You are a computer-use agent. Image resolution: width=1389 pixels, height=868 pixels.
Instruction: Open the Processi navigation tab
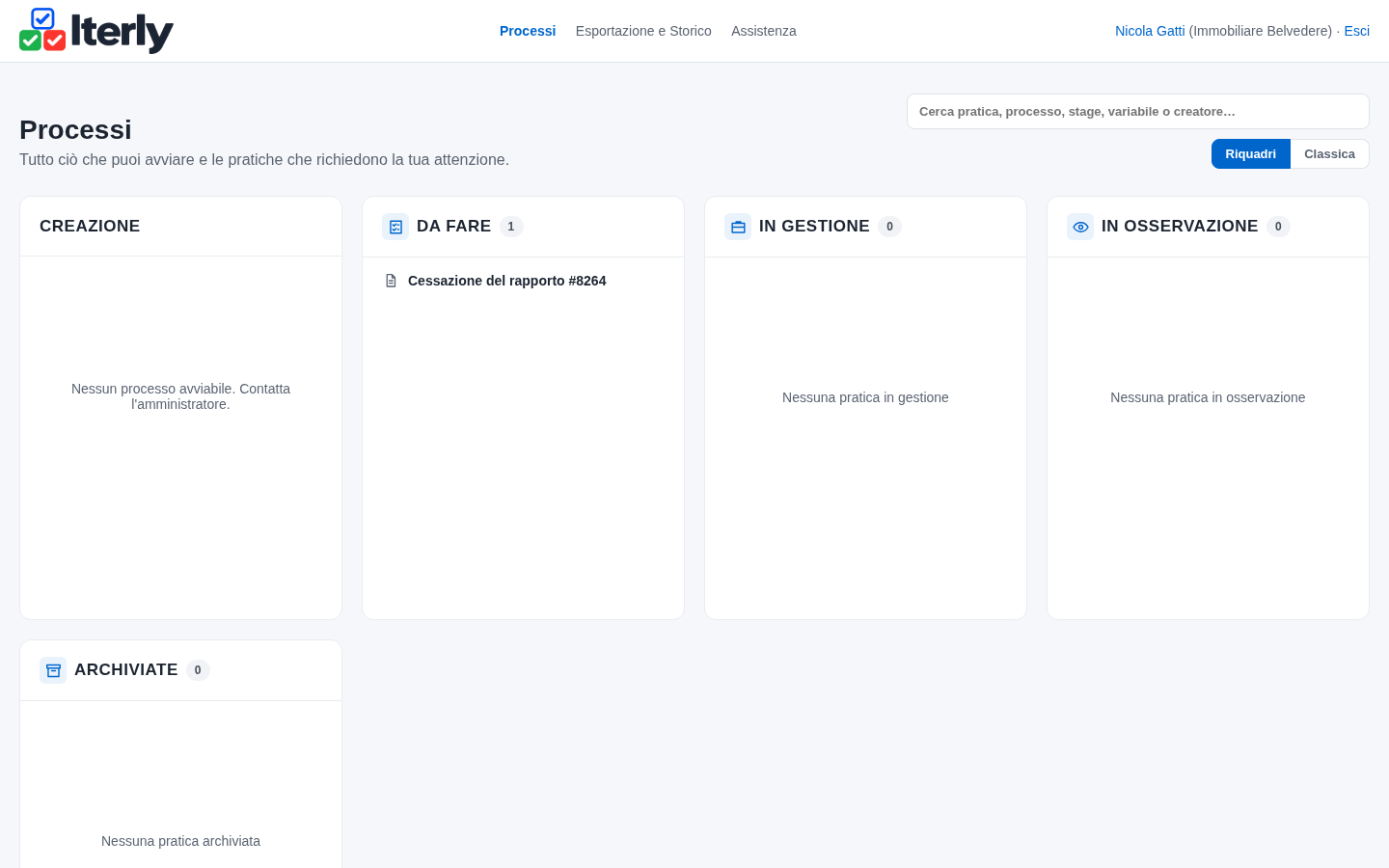click(528, 31)
